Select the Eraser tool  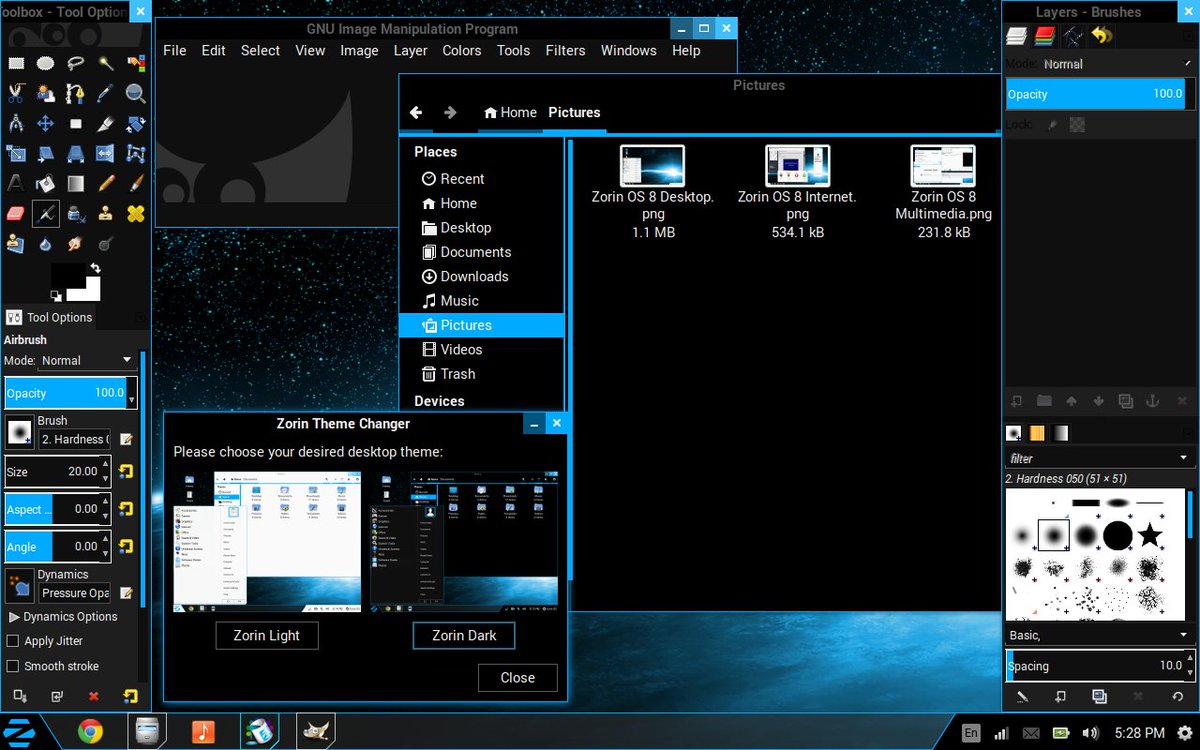pyautogui.click(x=15, y=213)
